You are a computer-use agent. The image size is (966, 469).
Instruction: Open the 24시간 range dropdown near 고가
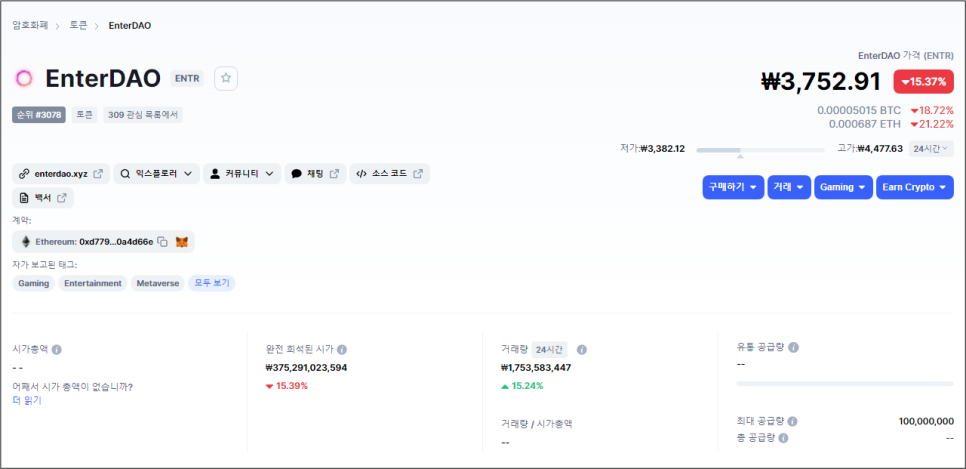931,149
